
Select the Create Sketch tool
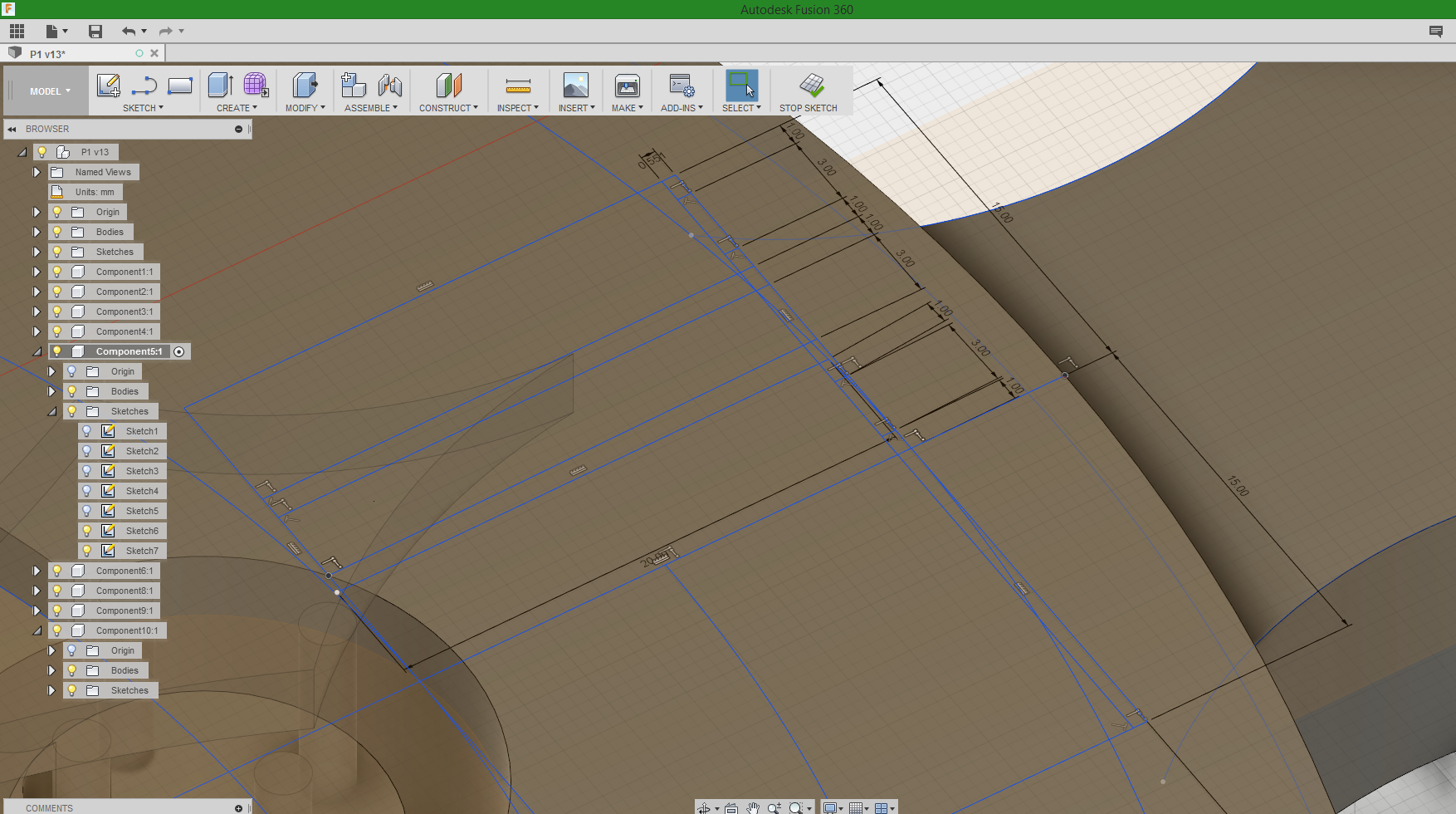(109, 86)
